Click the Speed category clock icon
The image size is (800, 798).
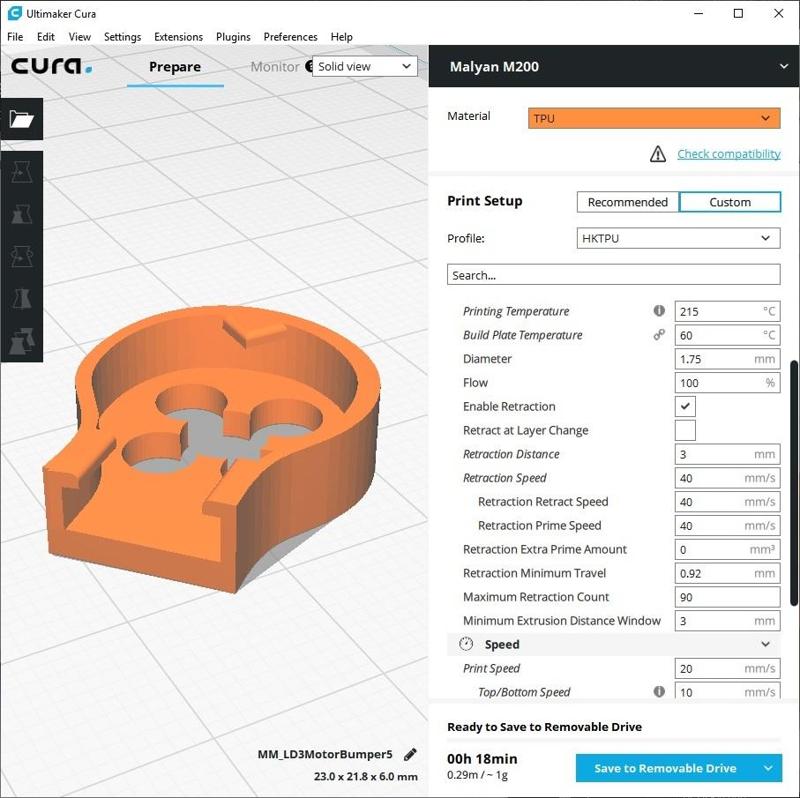(466, 644)
